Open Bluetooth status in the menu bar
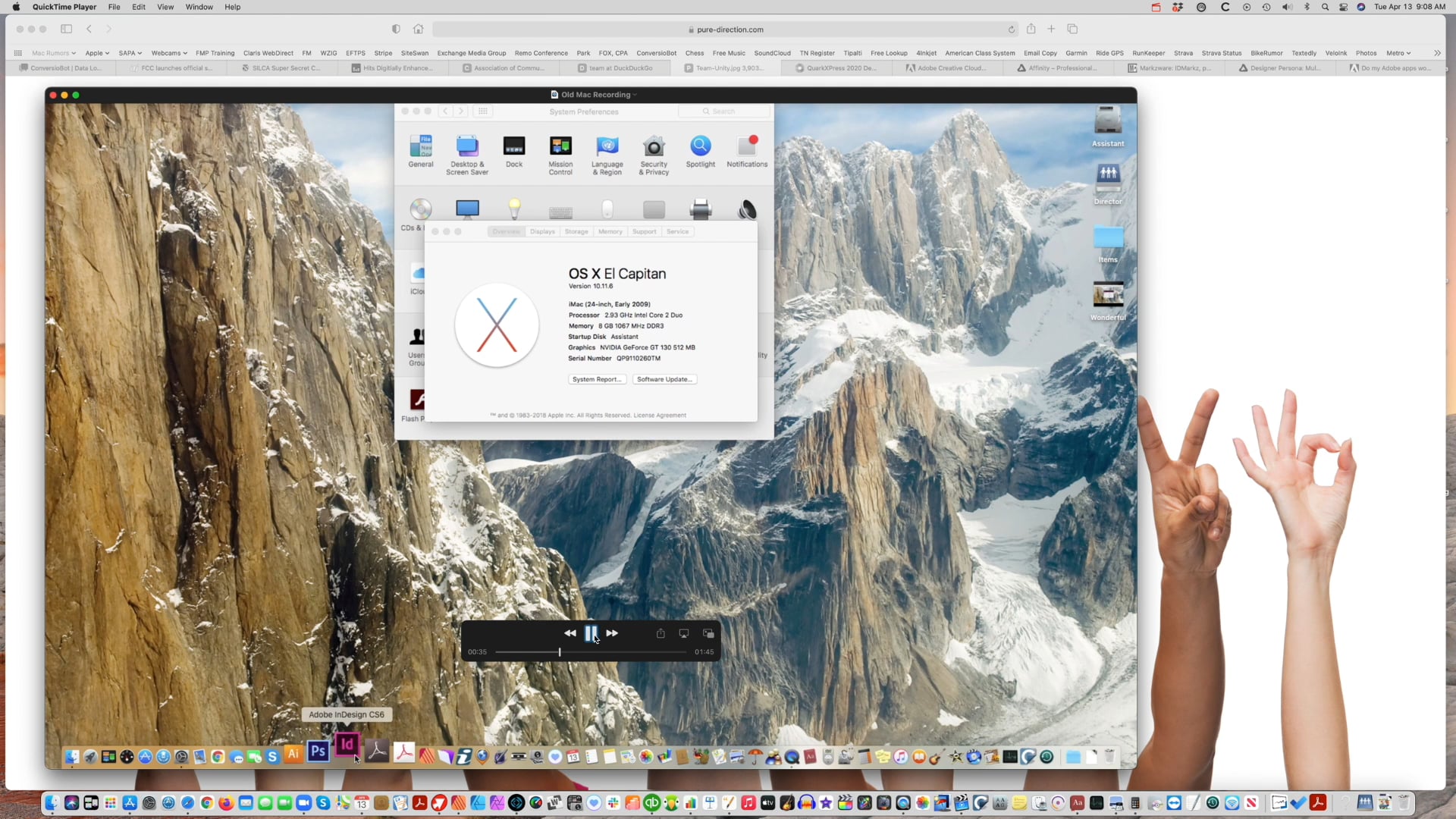The image size is (1456, 819). coord(1307,7)
